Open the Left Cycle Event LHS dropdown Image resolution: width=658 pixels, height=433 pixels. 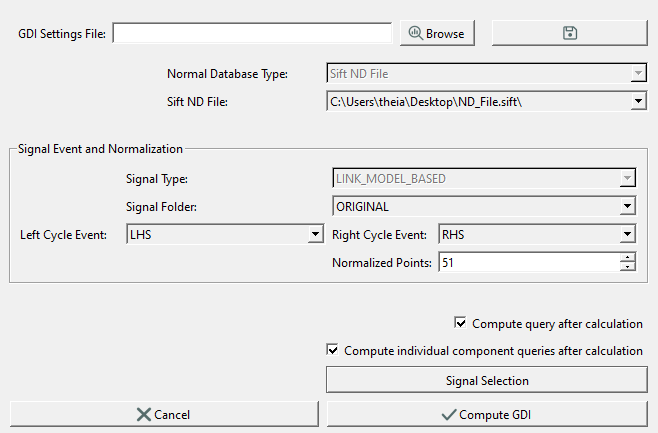(x=315, y=234)
